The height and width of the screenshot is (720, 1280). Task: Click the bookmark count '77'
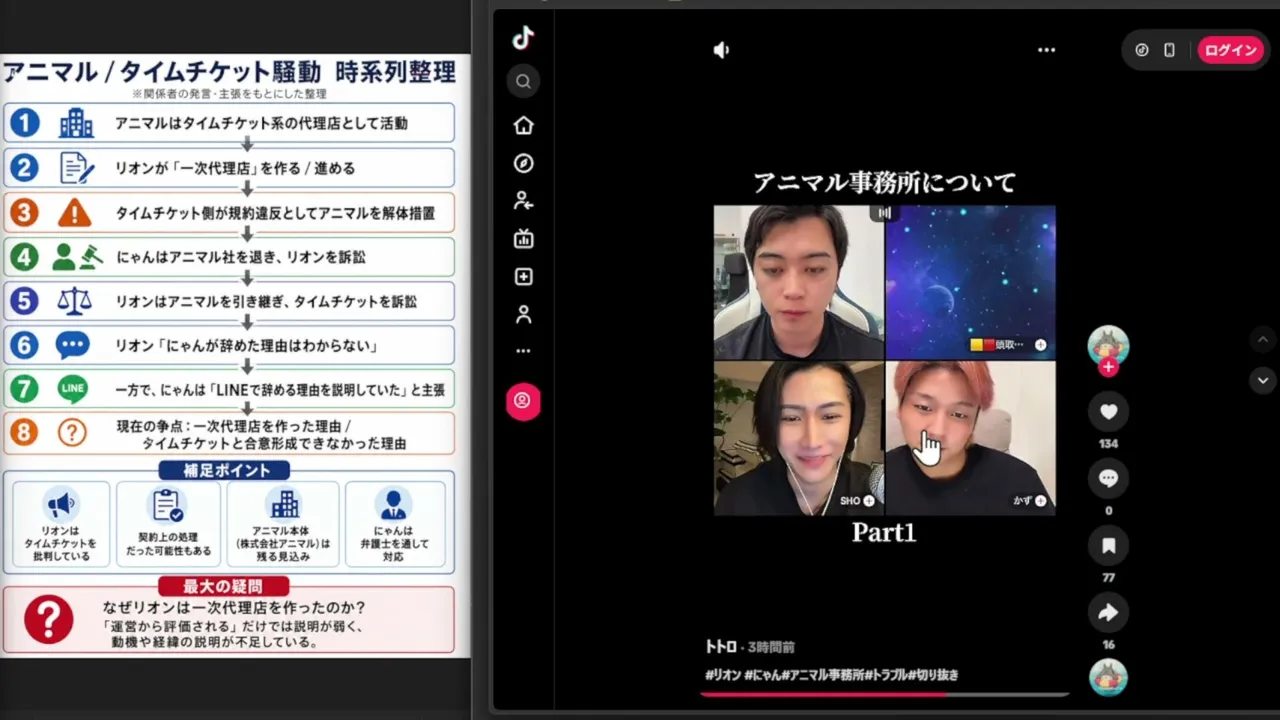pos(1108,578)
